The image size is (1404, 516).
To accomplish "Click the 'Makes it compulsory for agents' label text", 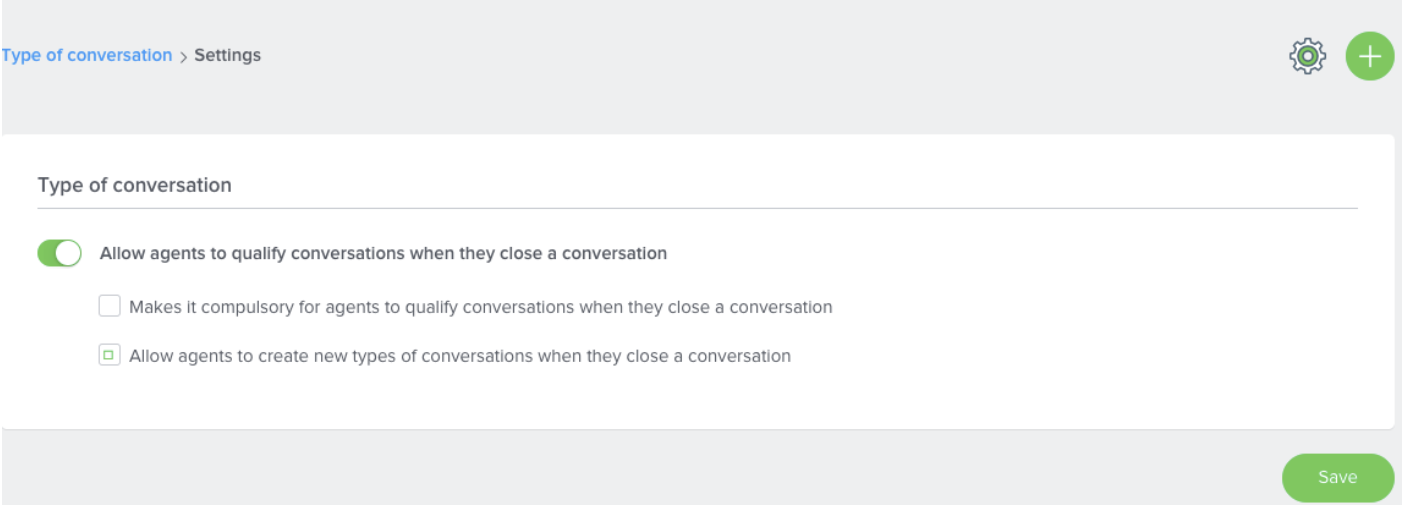I will click(480, 307).
